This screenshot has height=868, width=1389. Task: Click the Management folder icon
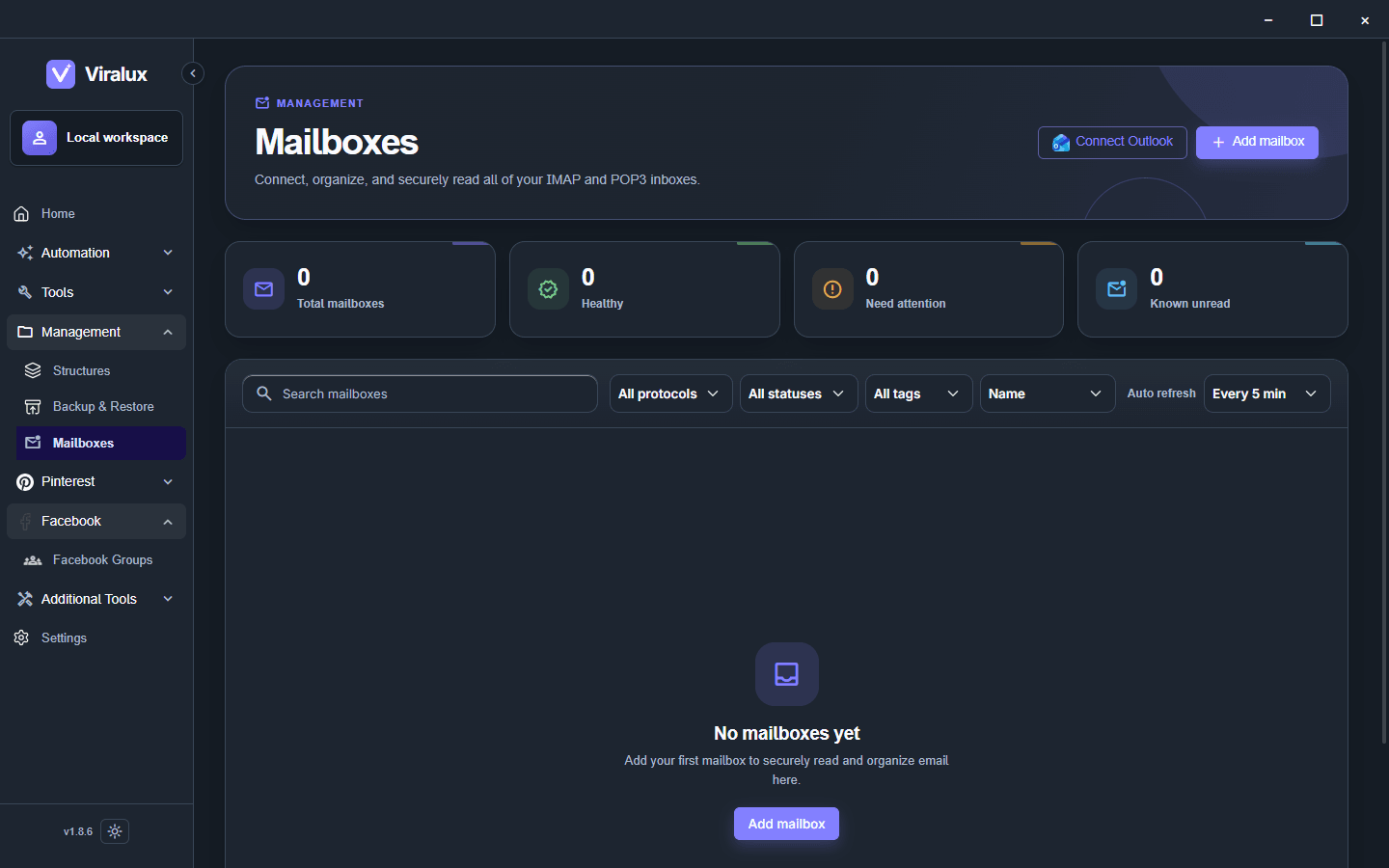pyautogui.click(x=25, y=332)
